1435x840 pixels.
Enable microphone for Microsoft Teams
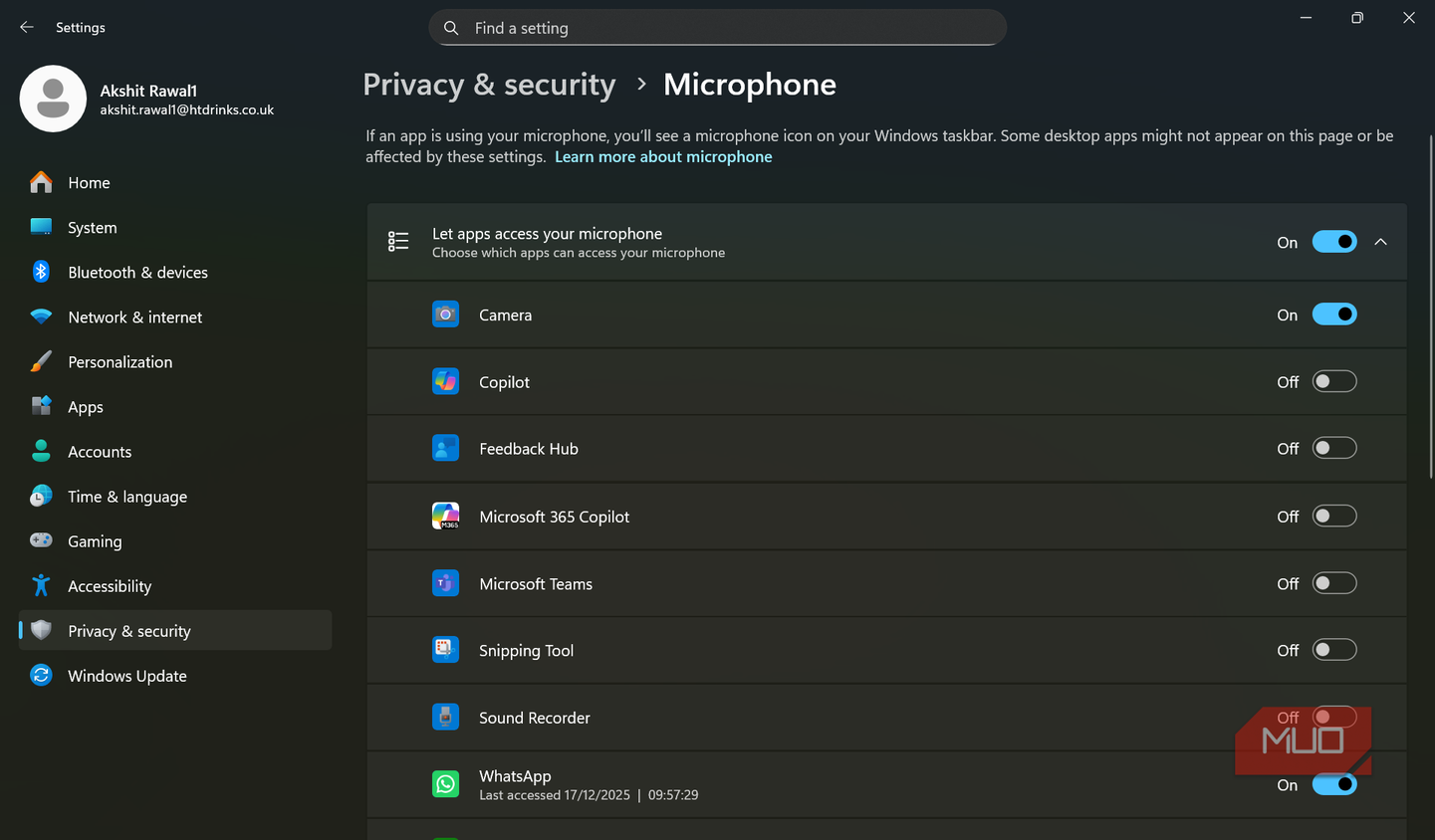[x=1334, y=583]
